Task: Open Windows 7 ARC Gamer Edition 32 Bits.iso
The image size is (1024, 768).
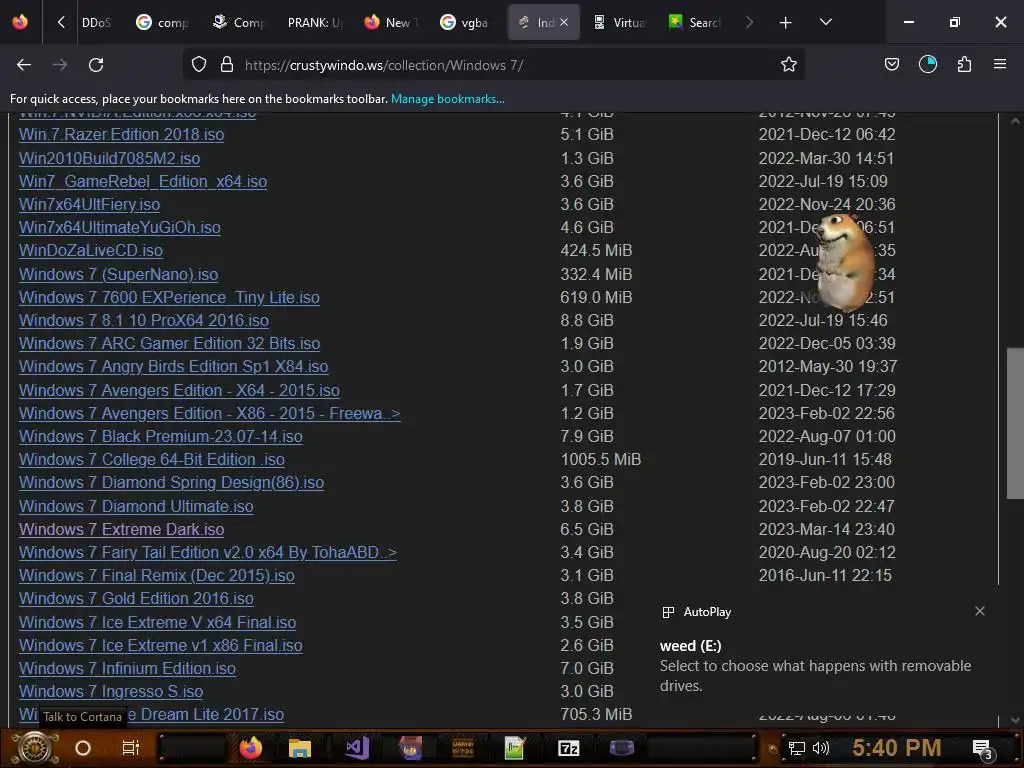Action: [169, 344]
